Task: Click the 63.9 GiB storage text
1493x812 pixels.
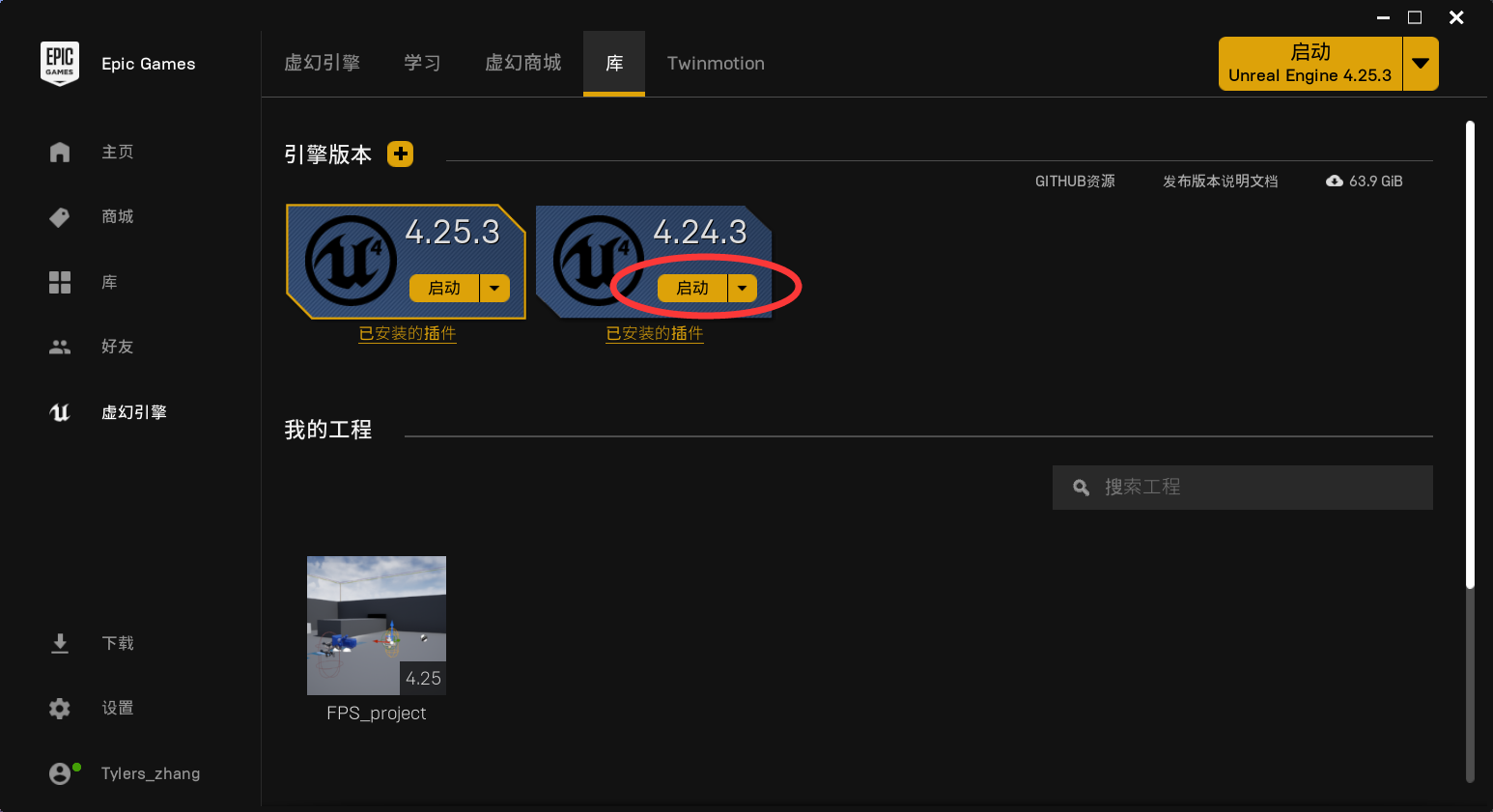Action: pos(1376,182)
